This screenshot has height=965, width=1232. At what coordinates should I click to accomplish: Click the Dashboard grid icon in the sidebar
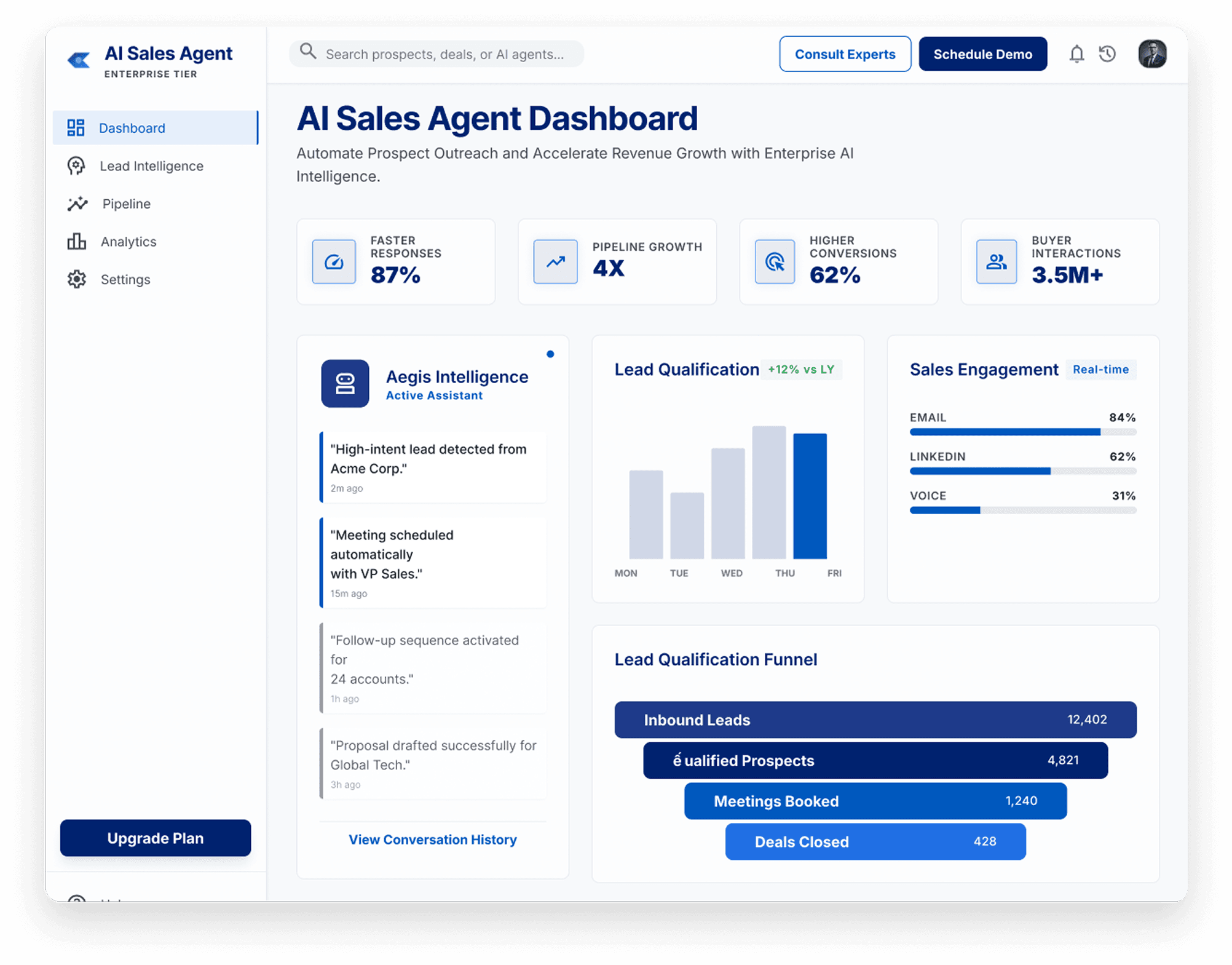(x=76, y=127)
